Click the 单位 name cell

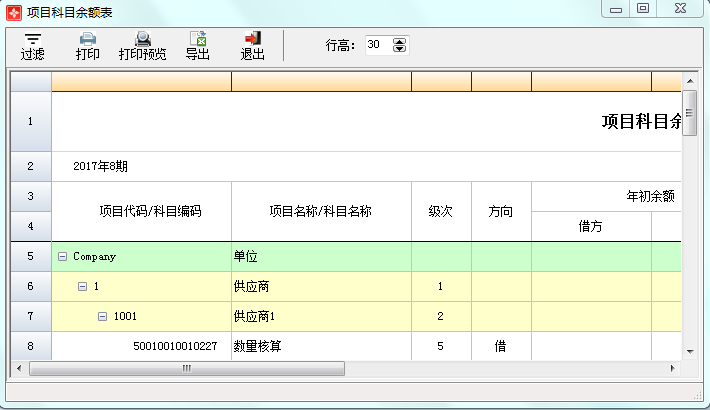point(321,256)
